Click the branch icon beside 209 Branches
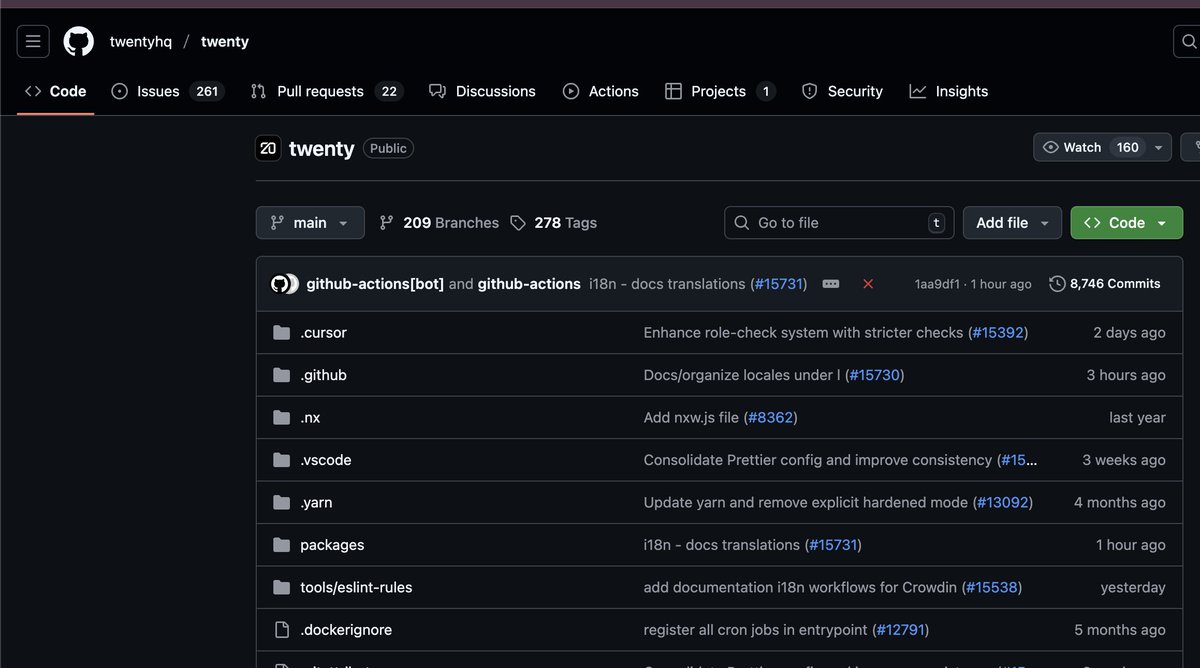The image size is (1200, 668). coord(387,223)
